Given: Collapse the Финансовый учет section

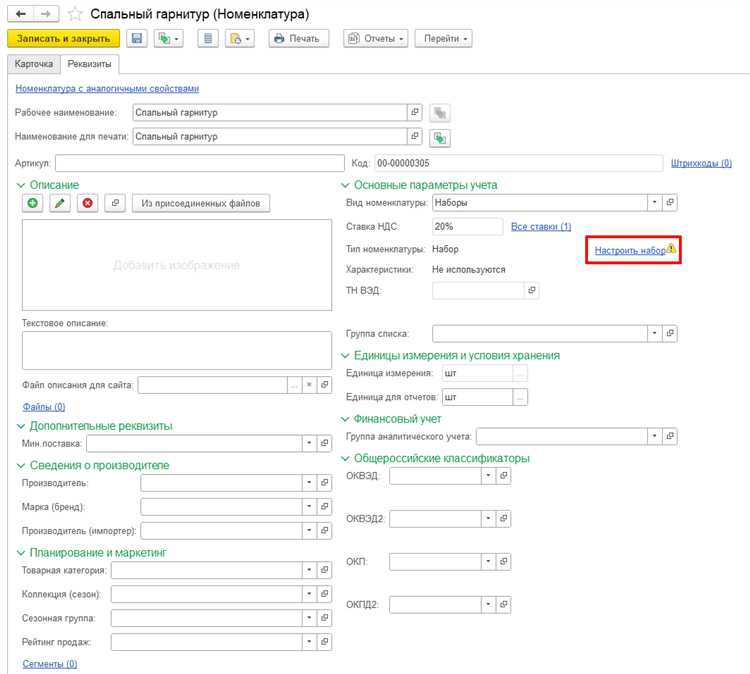Looking at the screenshot, I should pos(345,419).
